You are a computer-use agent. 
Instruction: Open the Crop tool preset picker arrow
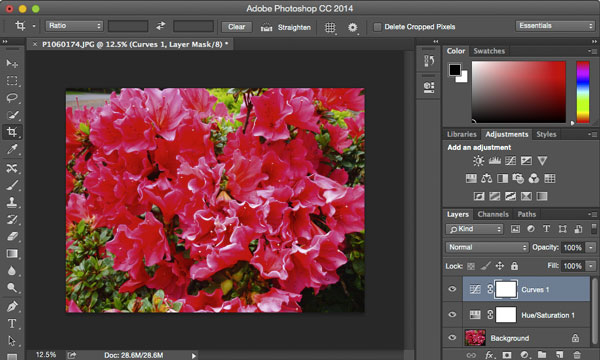(34, 26)
